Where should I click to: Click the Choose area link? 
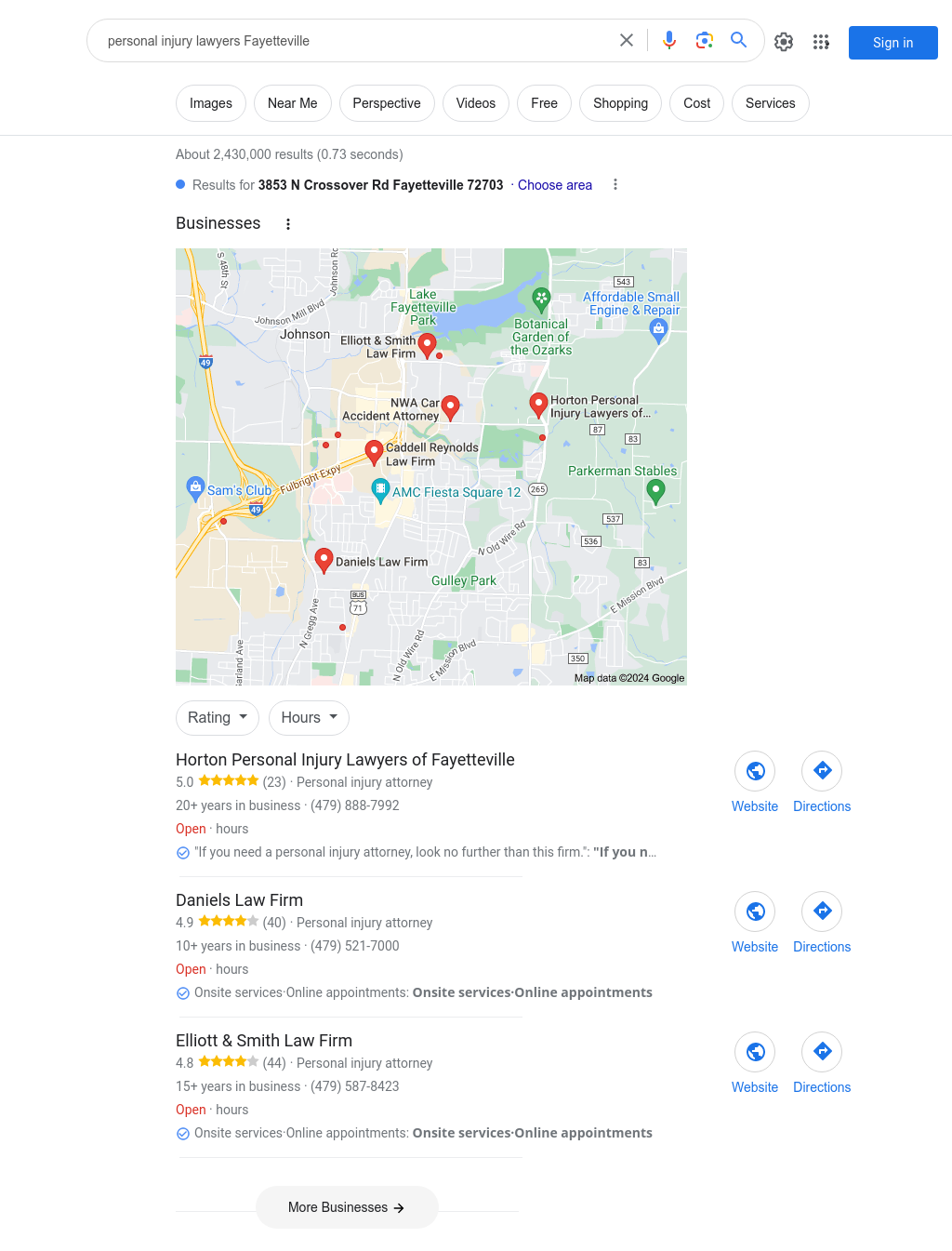555,185
